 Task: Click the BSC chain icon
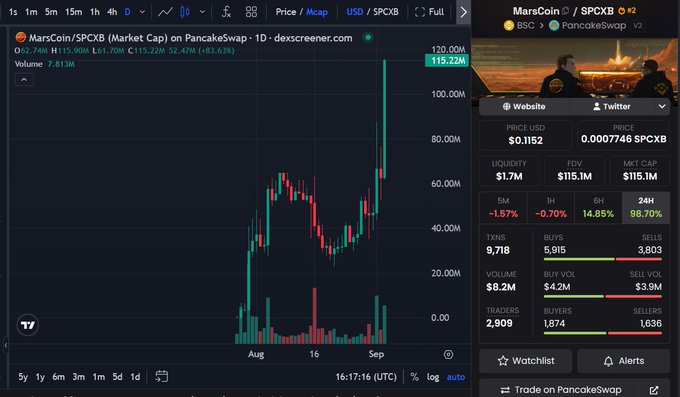(509, 26)
